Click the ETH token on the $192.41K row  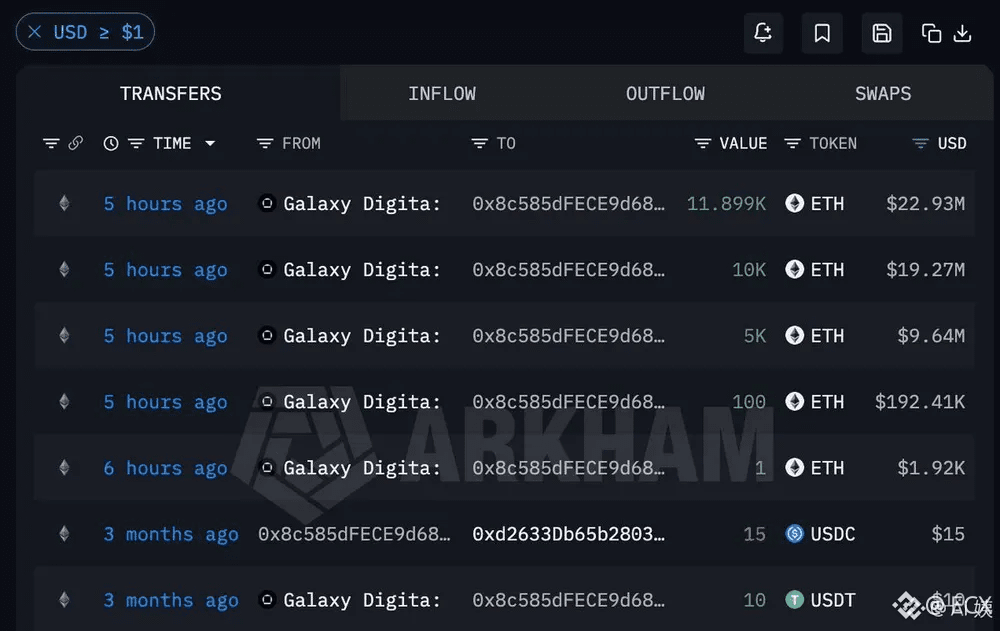pos(814,401)
